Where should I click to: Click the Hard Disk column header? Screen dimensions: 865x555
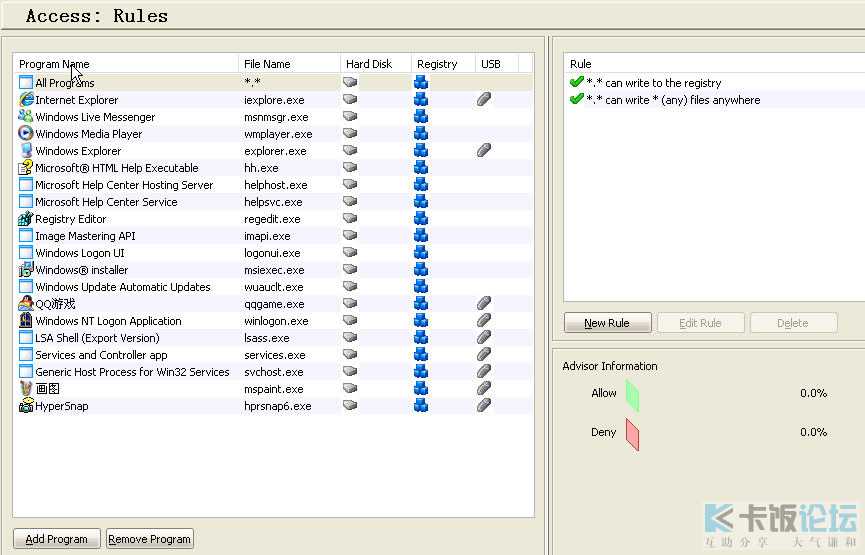(369, 64)
